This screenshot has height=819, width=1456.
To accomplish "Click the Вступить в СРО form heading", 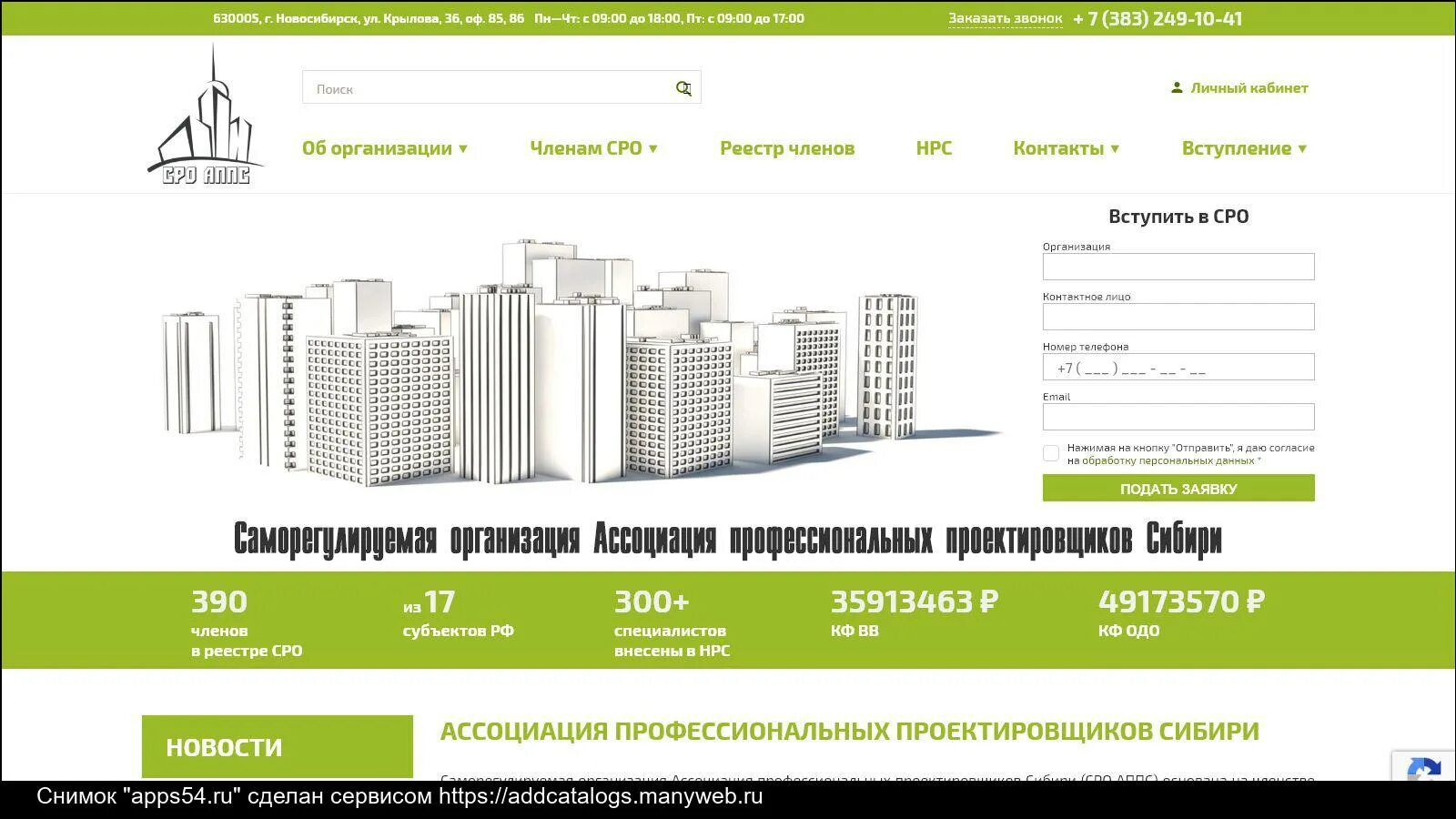I will click(x=1178, y=217).
